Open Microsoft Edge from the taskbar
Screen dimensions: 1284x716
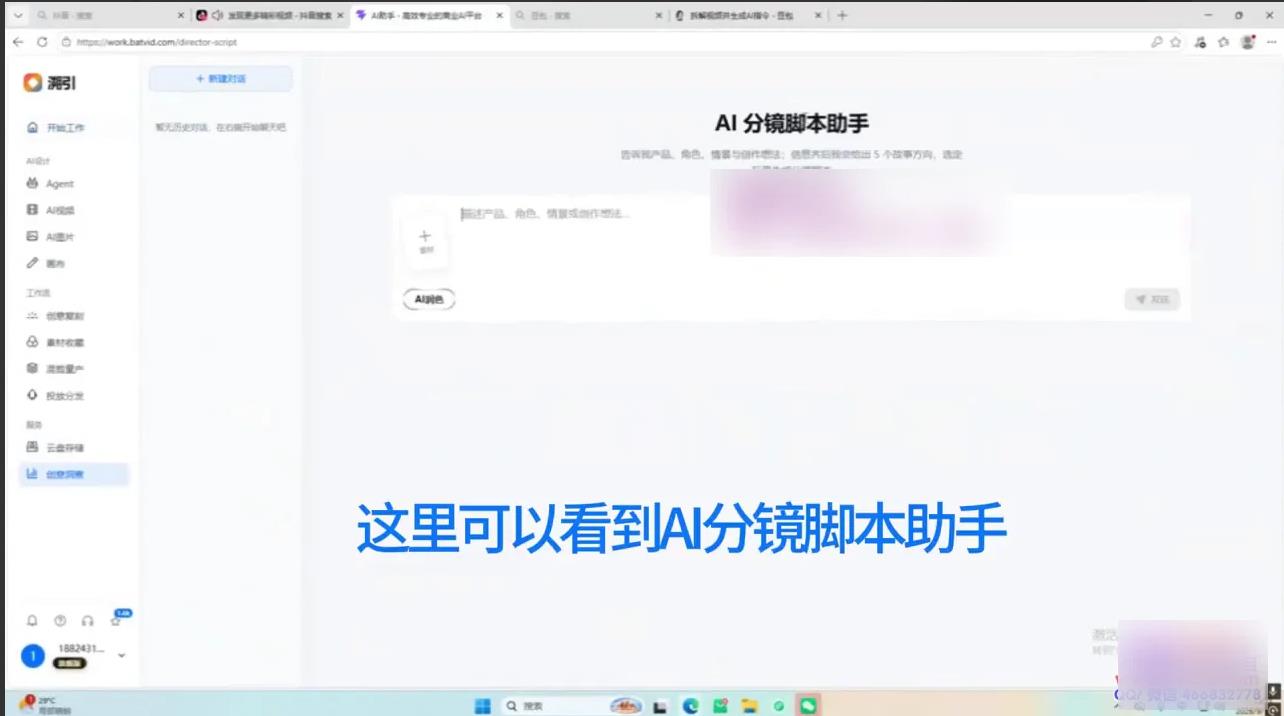[690, 706]
